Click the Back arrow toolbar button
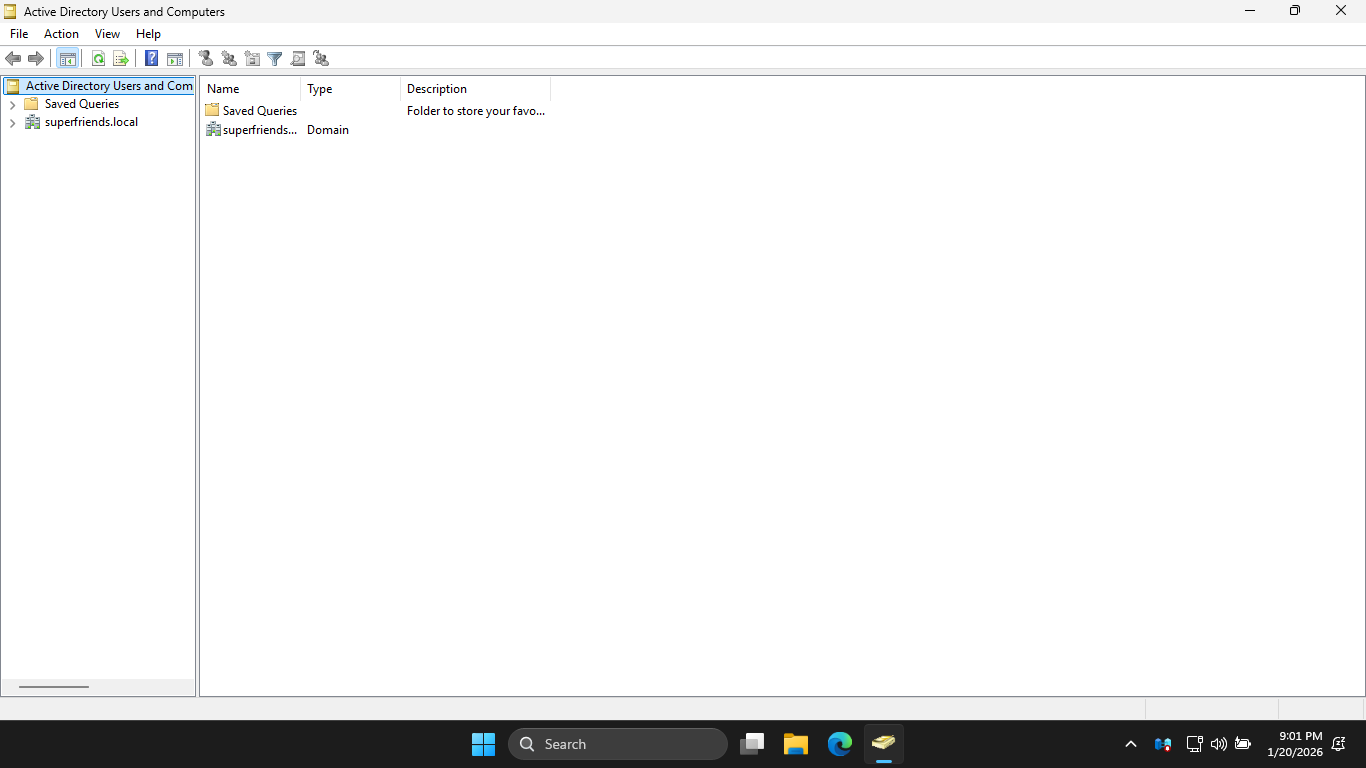The width and height of the screenshot is (1366, 768). [13, 59]
